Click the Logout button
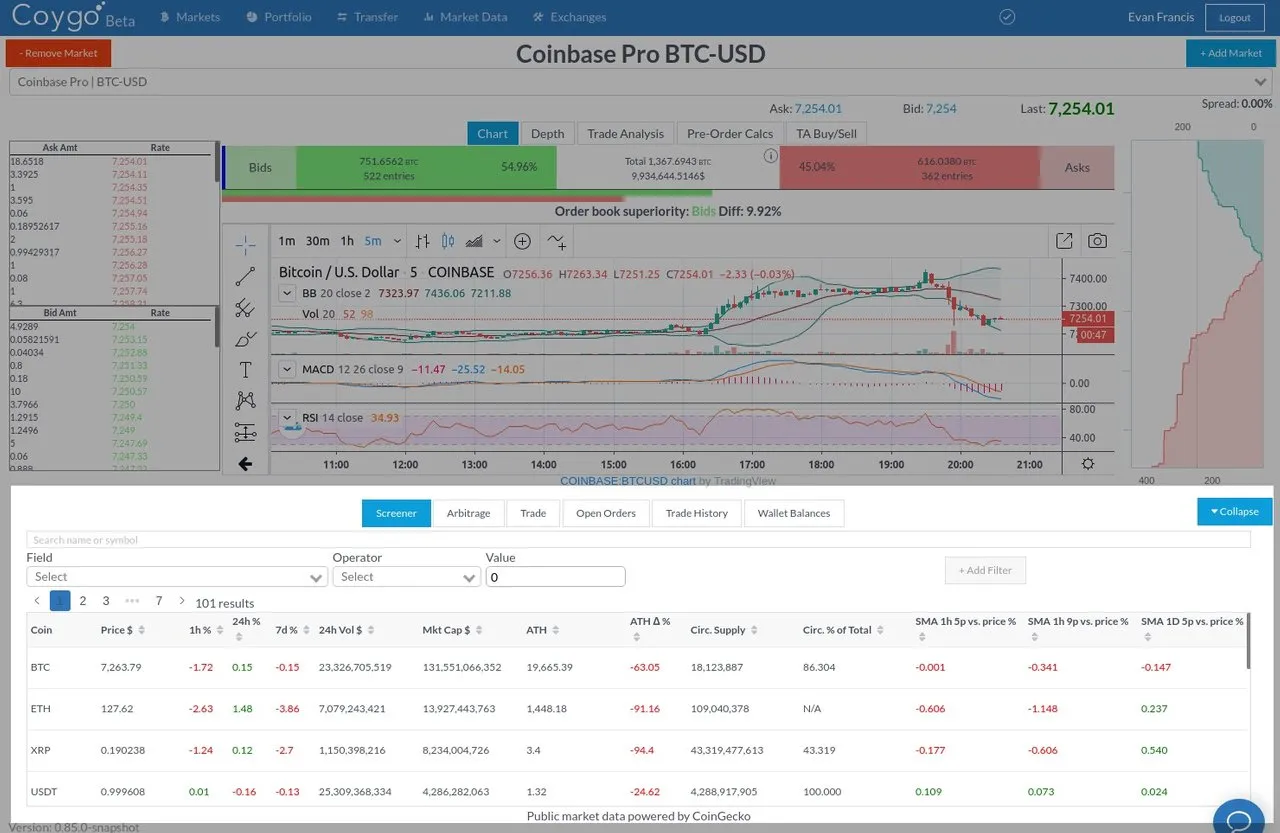 pyautogui.click(x=1235, y=17)
